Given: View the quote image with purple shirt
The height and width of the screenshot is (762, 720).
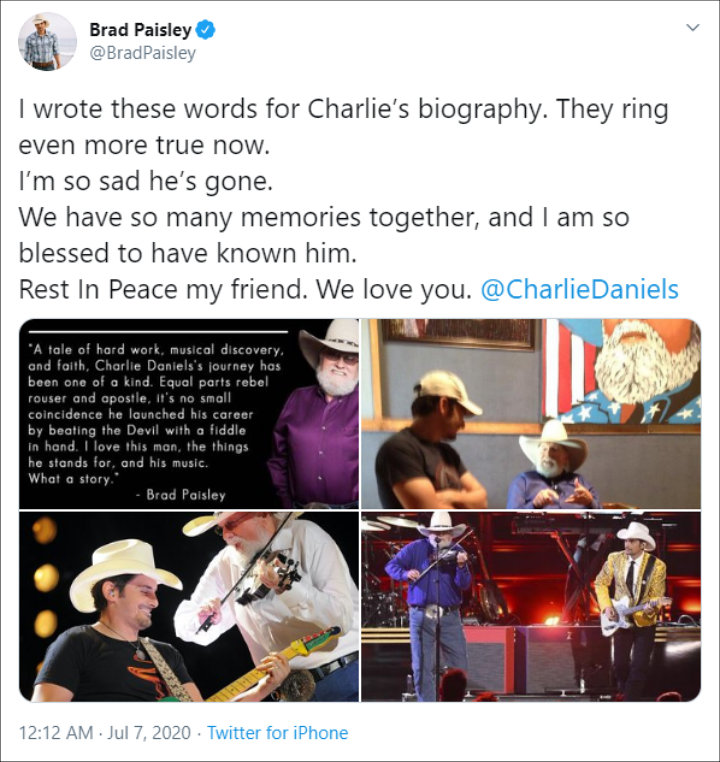Looking at the screenshot, I should pos(189,414).
